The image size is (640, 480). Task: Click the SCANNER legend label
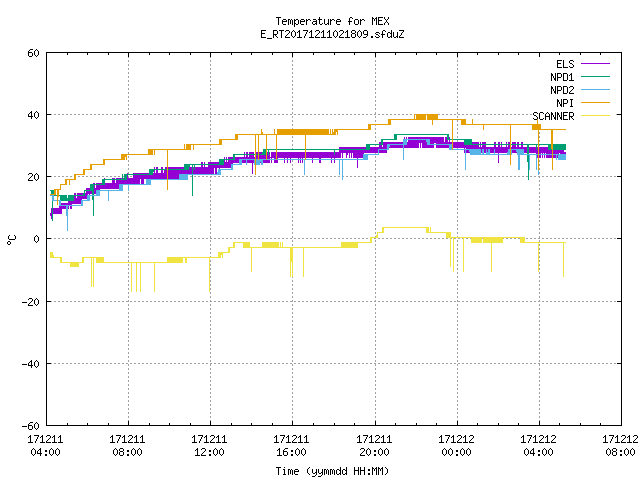tap(553, 116)
